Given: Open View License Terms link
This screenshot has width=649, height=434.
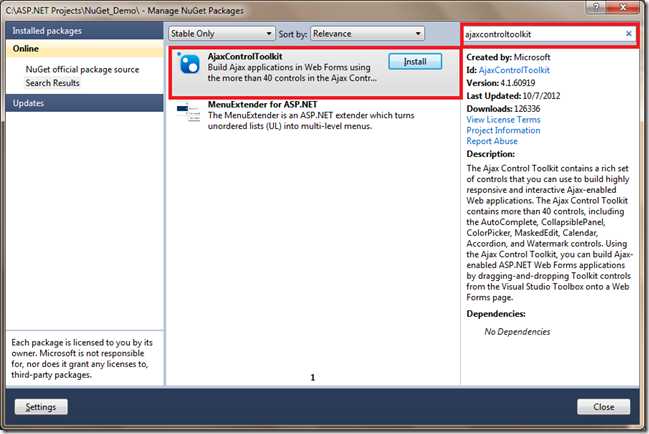Looking at the screenshot, I should [x=503, y=120].
